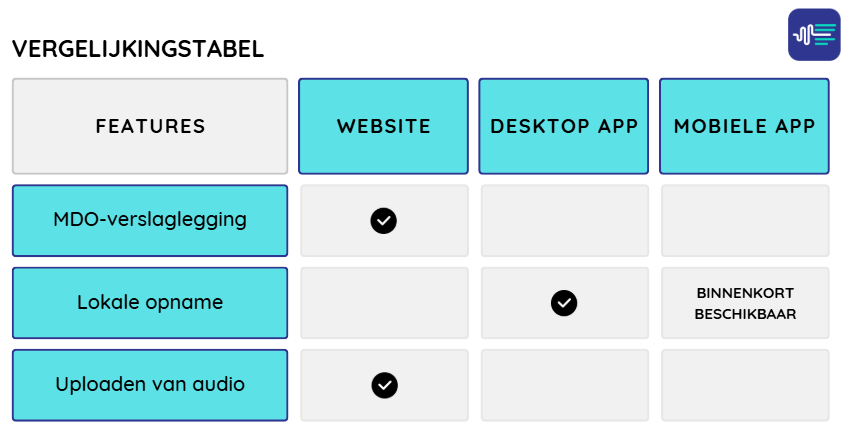
Task: Click the audio waveform app logo
Action: coord(814,35)
